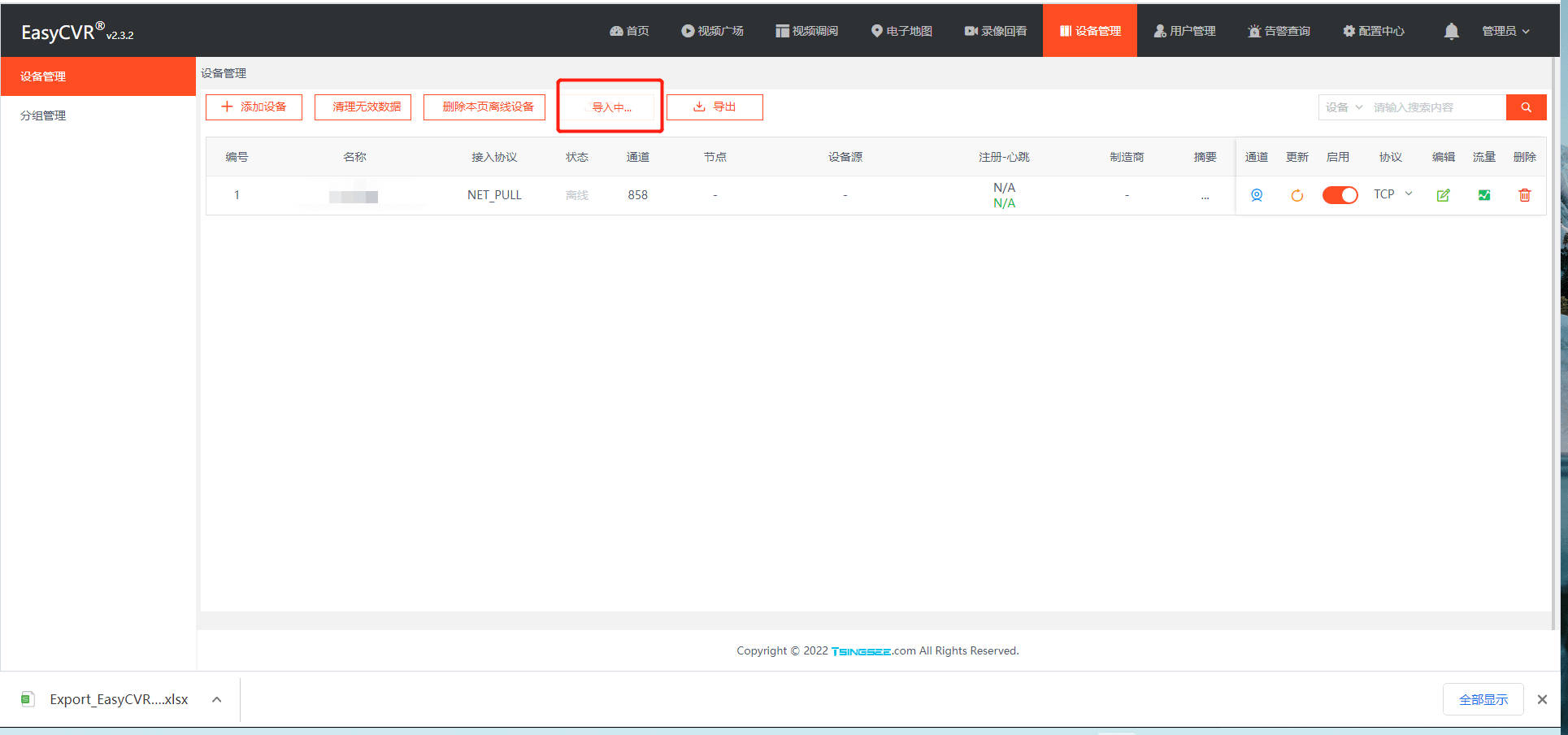The height and width of the screenshot is (735, 1568).
Task: Click the 摘要 ellipsis cell in row 1
Action: pyautogui.click(x=1205, y=196)
